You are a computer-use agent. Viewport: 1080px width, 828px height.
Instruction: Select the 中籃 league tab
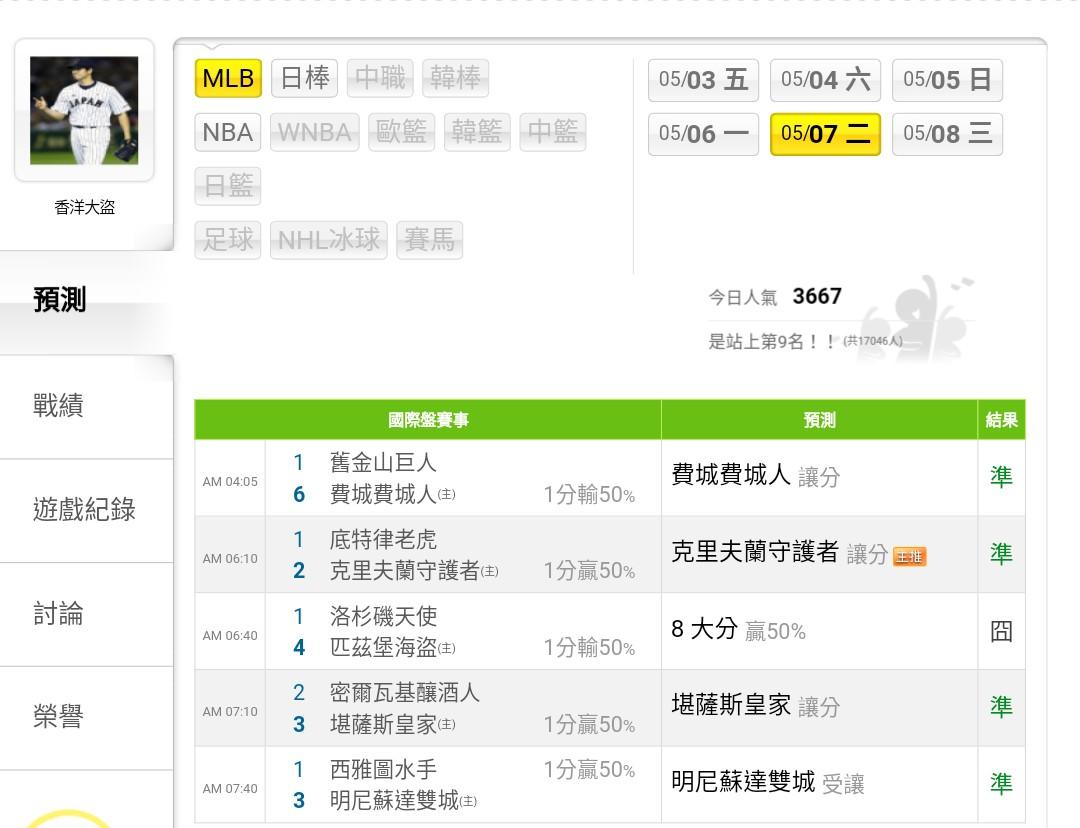pos(553,132)
